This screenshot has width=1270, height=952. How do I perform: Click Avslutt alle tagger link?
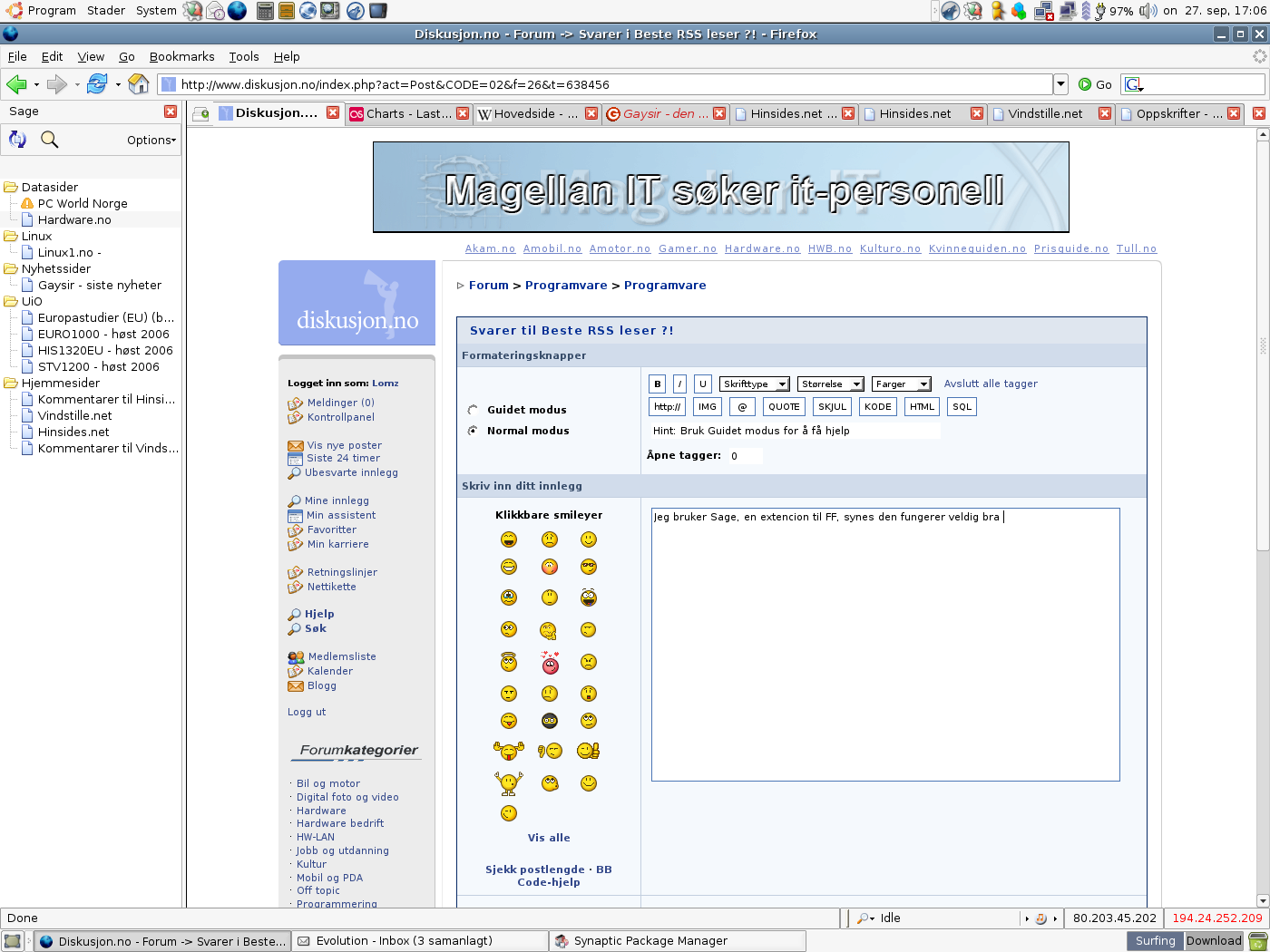coord(991,384)
